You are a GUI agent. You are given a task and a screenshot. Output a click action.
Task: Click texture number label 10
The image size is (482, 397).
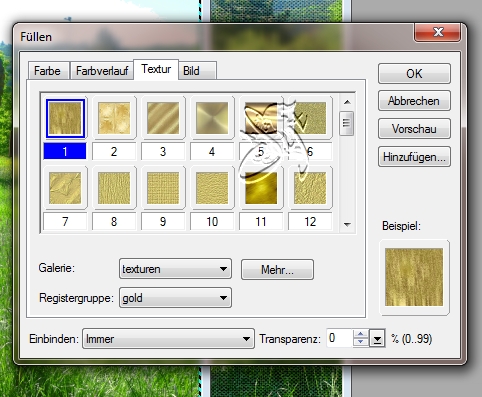click(212, 222)
